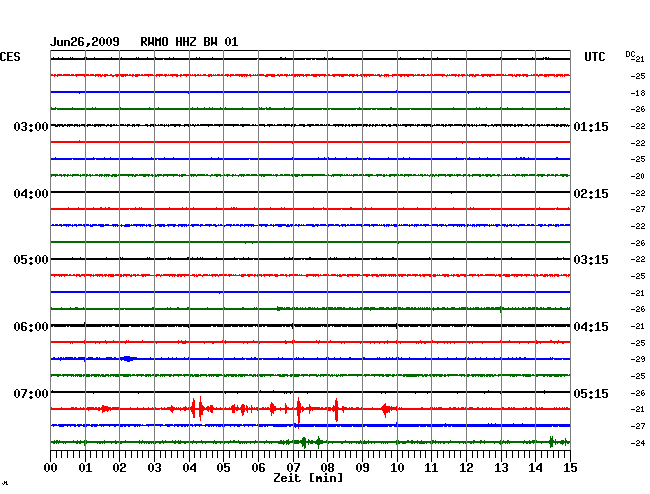Viewport: 650px width, 494px height.
Task: Click minute 09 on the time axis
Action: click(362, 467)
